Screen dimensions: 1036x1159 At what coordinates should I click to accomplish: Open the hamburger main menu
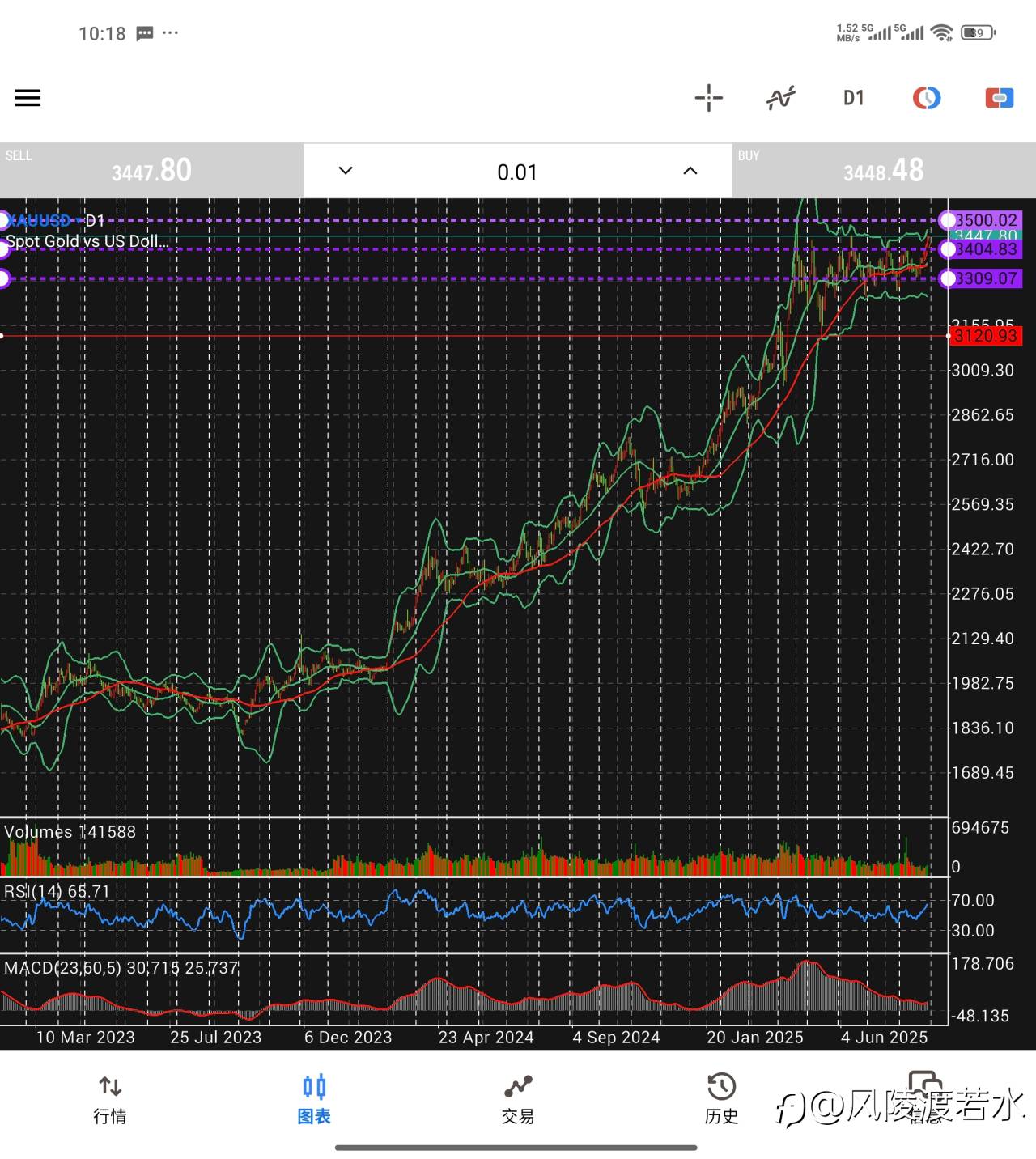click(x=28, y=98)
